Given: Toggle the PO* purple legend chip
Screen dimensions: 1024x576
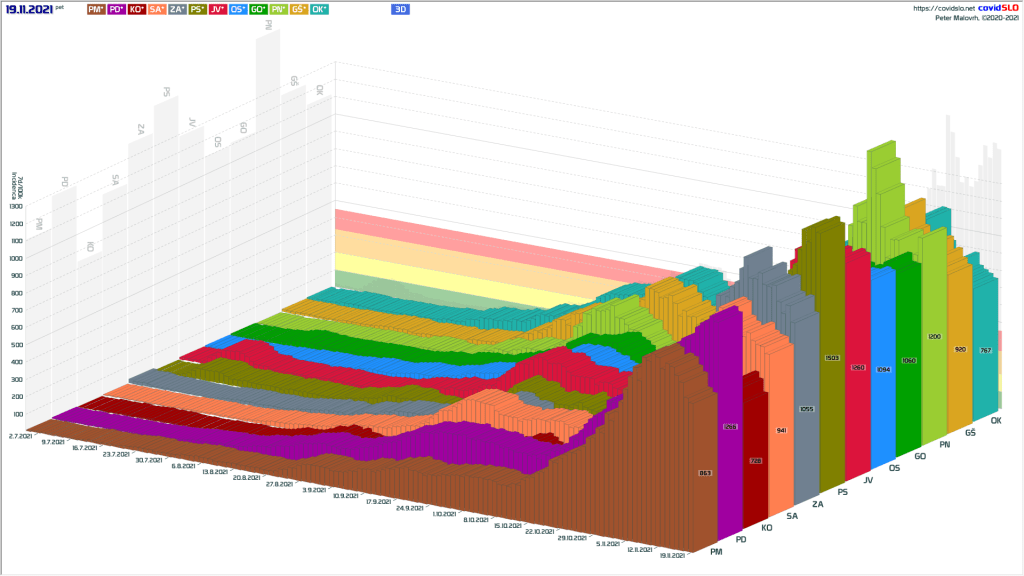Looking at the screenshot, I should (116, 9).
